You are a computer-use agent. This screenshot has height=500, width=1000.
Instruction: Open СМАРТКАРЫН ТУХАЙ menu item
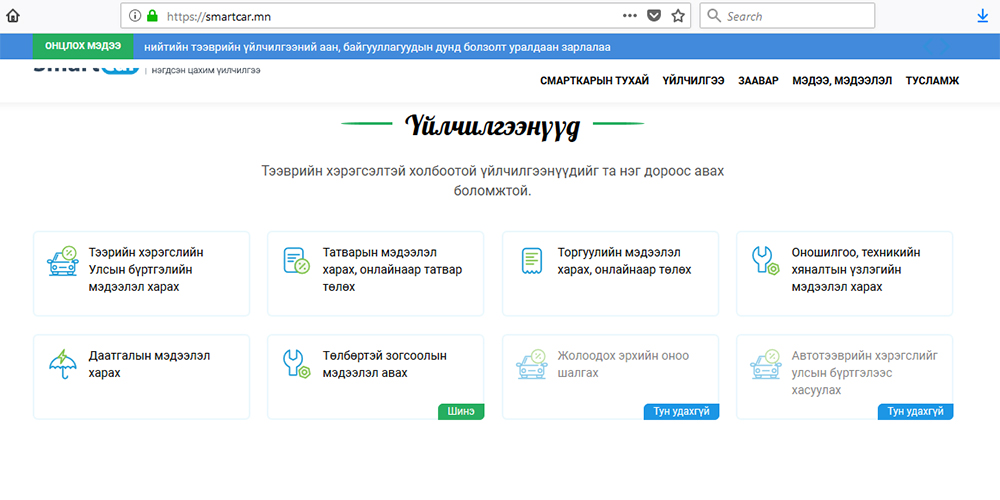pyautogui.click(x=594, y=81)
